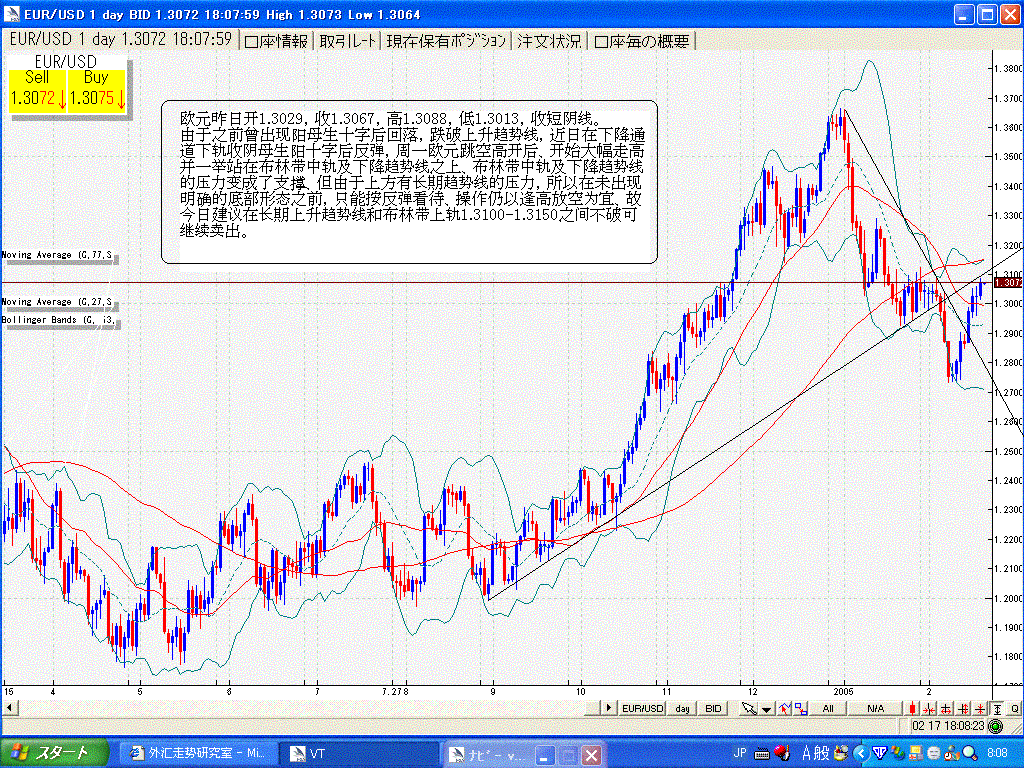
Task: Click the Chinese analysis text box
Action: click(409, 182)
